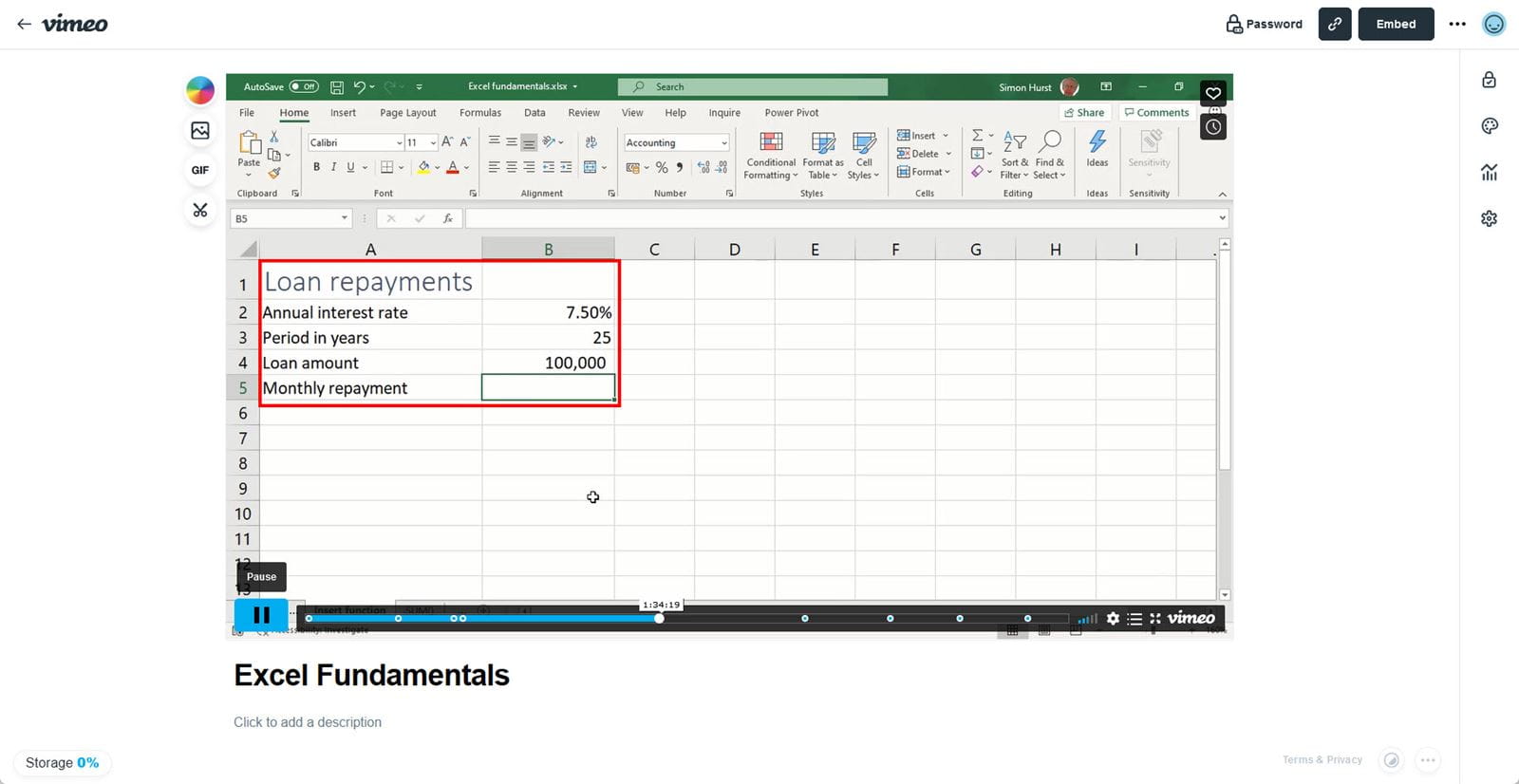Click the Paste icon in Clipboard group
Screen dimensions: 1519x784
250,143
